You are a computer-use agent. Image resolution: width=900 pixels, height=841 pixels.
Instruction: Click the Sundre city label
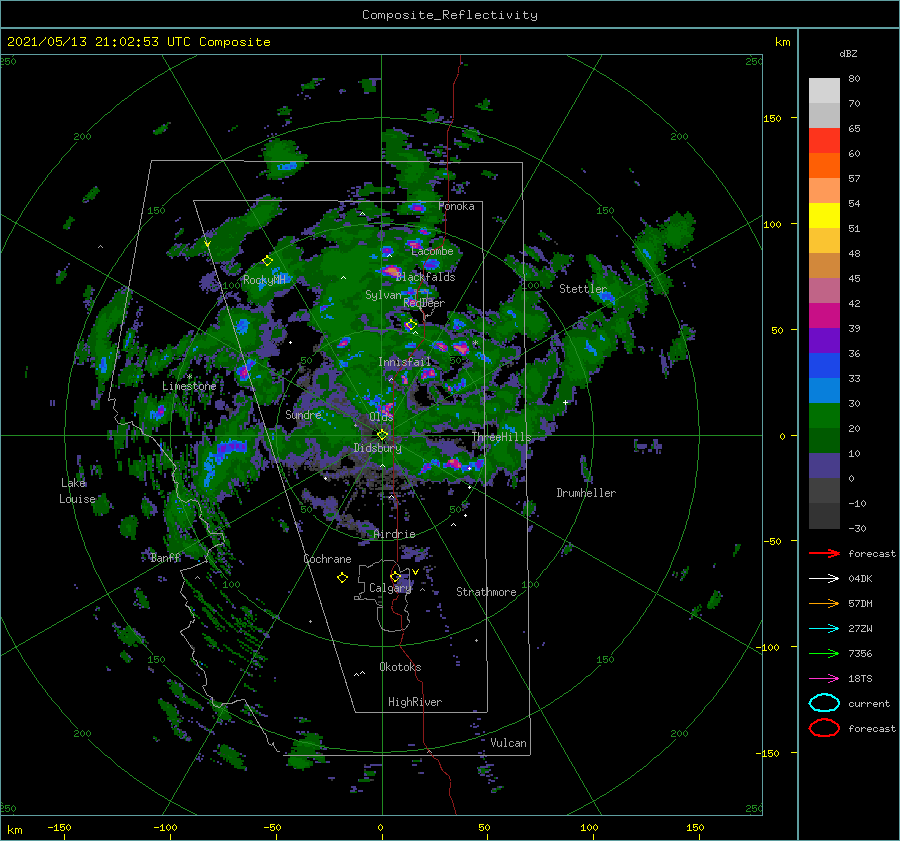coord(303,414)
